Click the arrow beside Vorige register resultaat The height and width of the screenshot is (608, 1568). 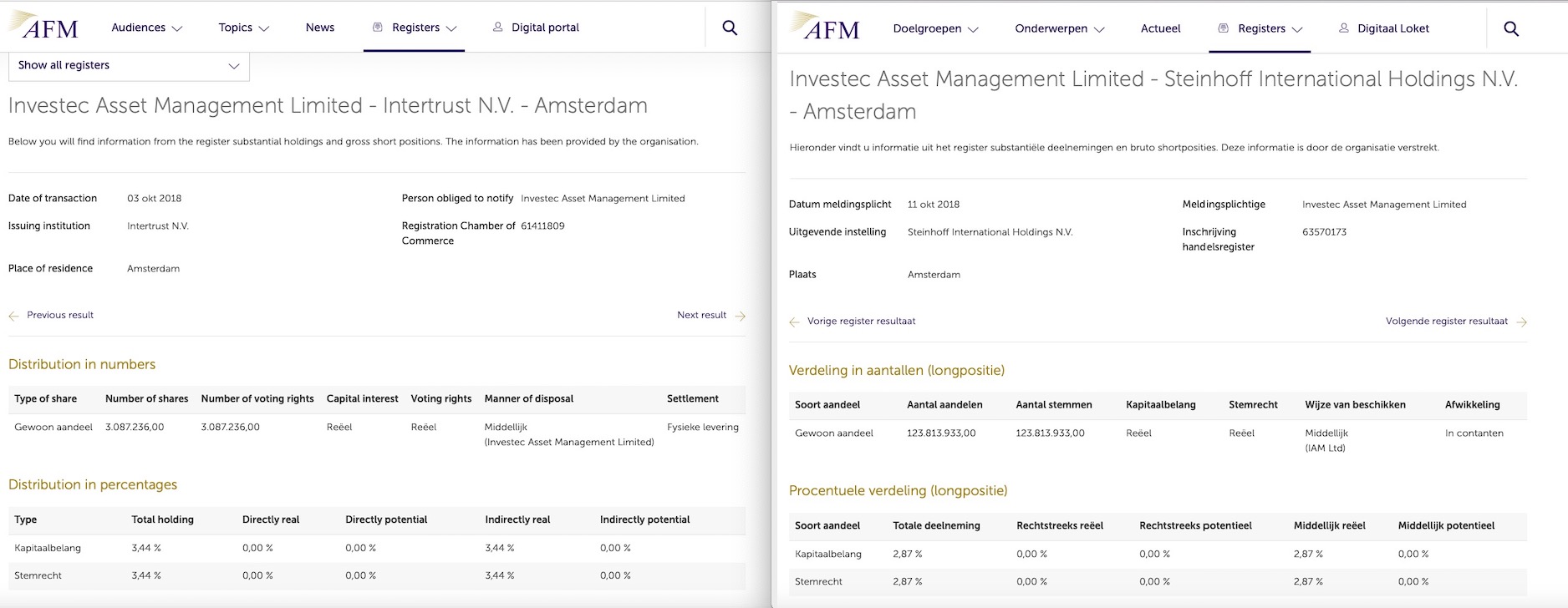coord(794,322)
